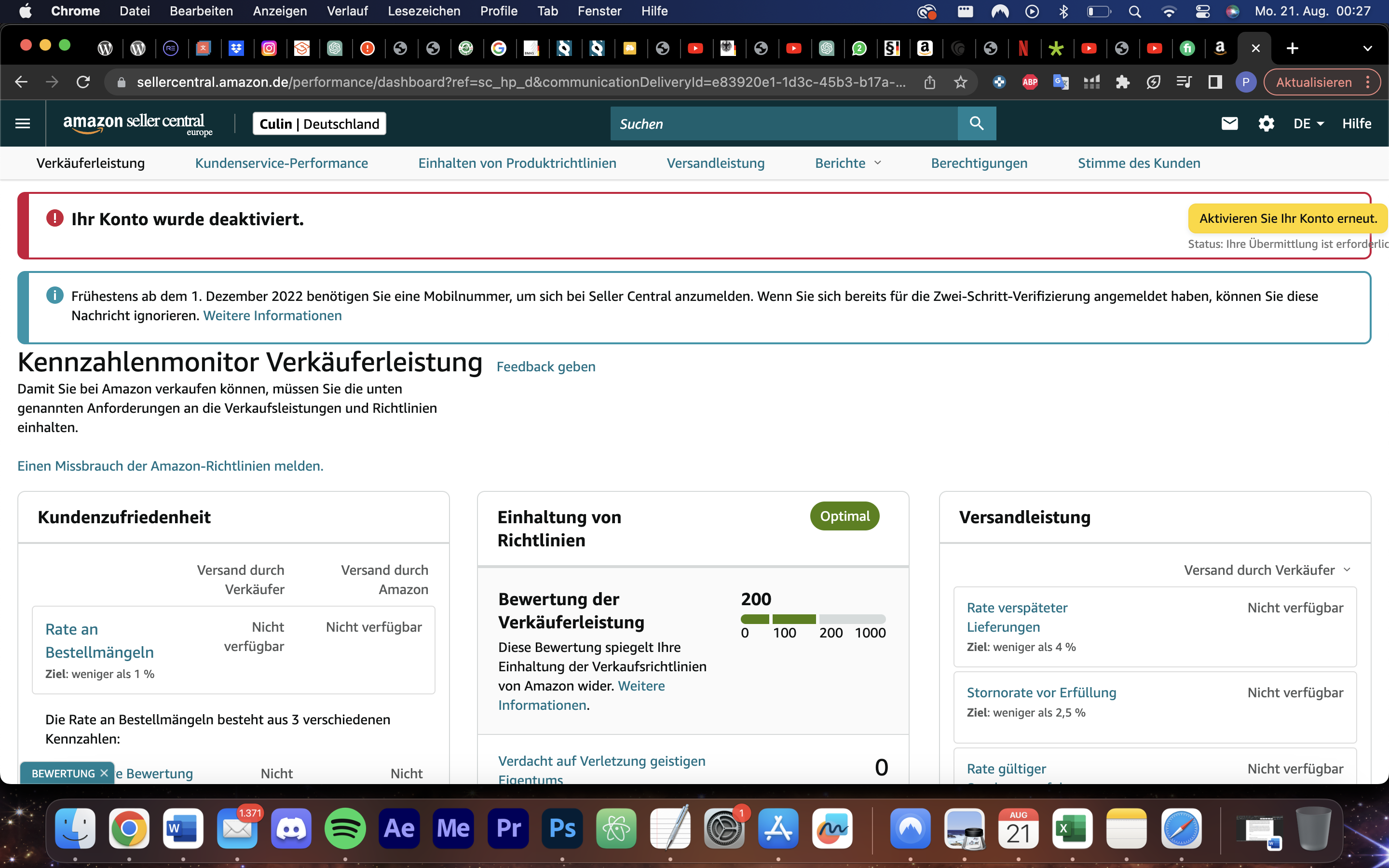Select the Verkäuferleistung tab

(90, 163)
